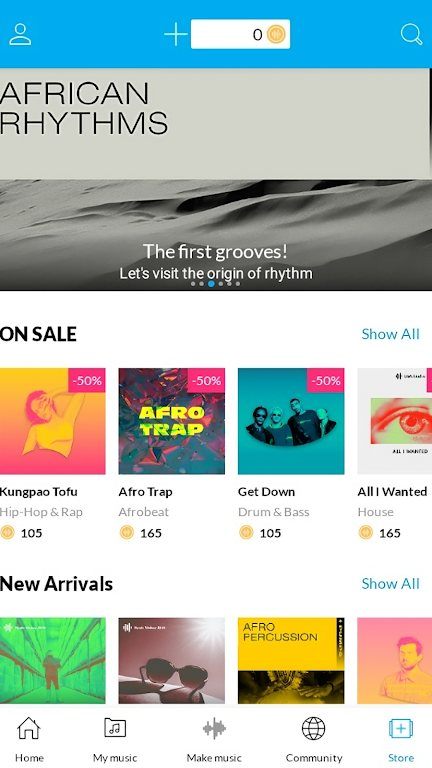Open Make music waveform icon
Image resolution: width=432 pixels, height=768 pixels.
coord(214,728)
